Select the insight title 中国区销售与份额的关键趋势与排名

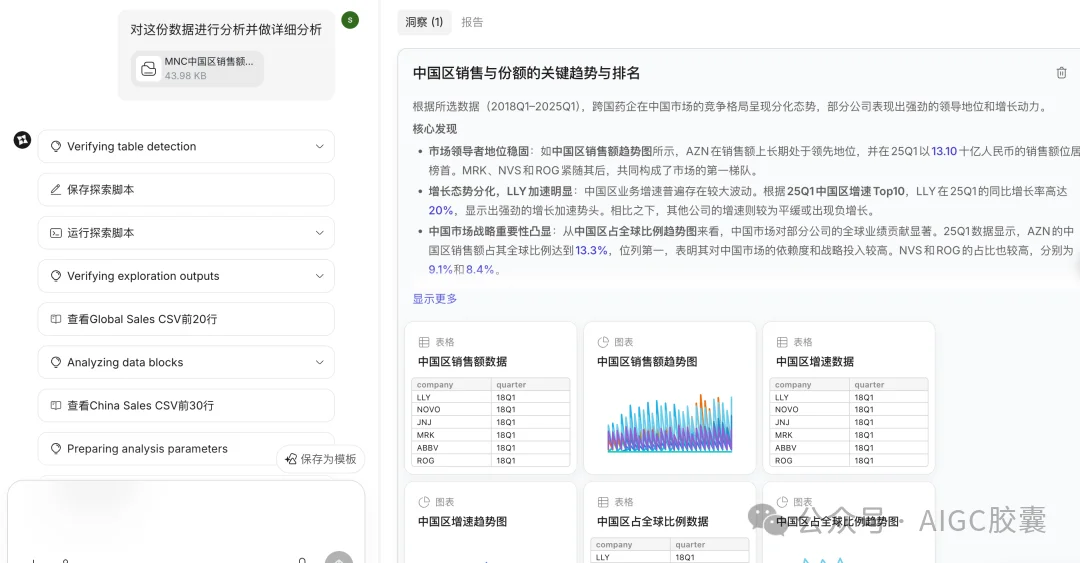pos(526,73)
